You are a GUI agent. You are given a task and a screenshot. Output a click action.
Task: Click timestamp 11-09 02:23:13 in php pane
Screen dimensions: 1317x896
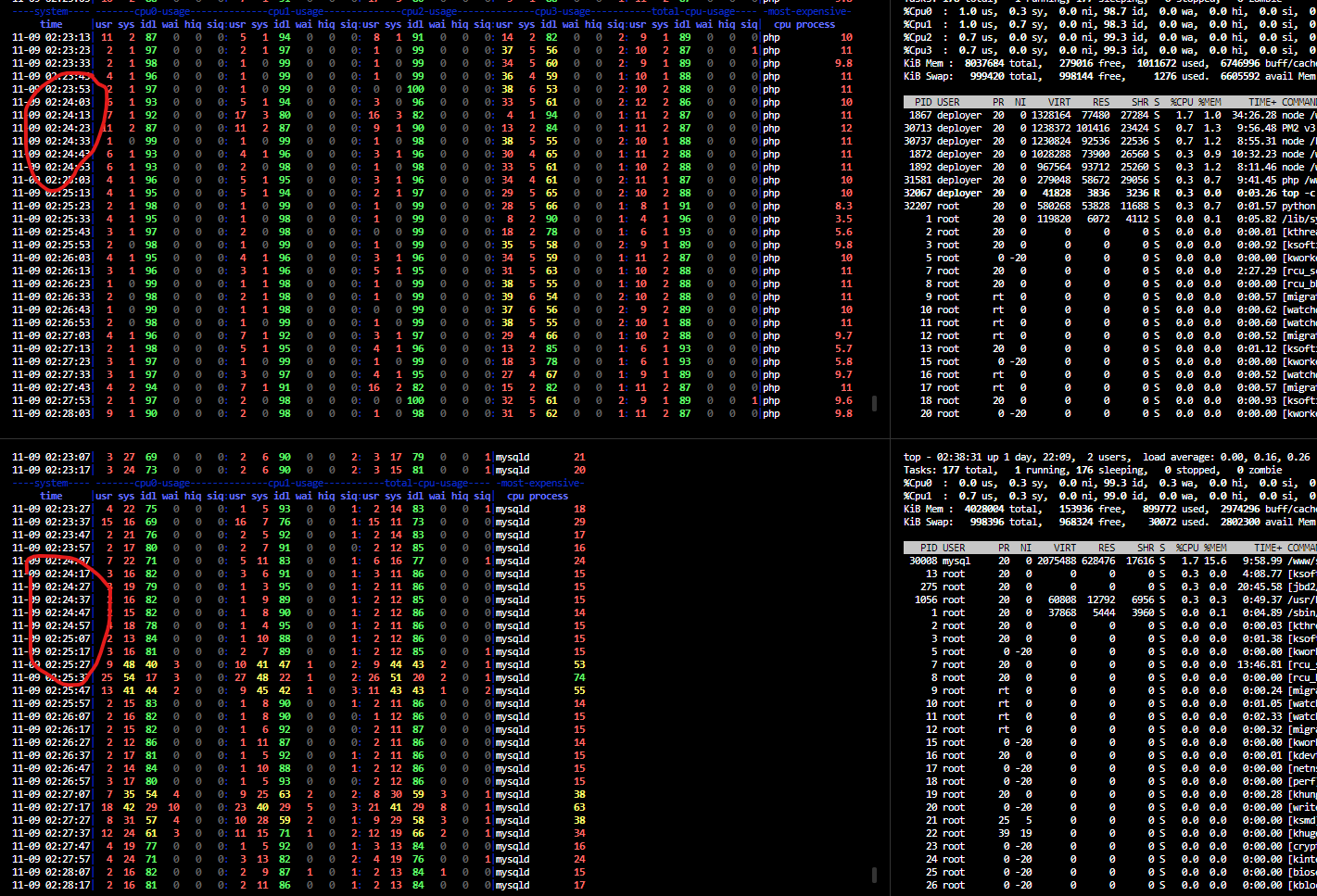click(x=52, y=37)
